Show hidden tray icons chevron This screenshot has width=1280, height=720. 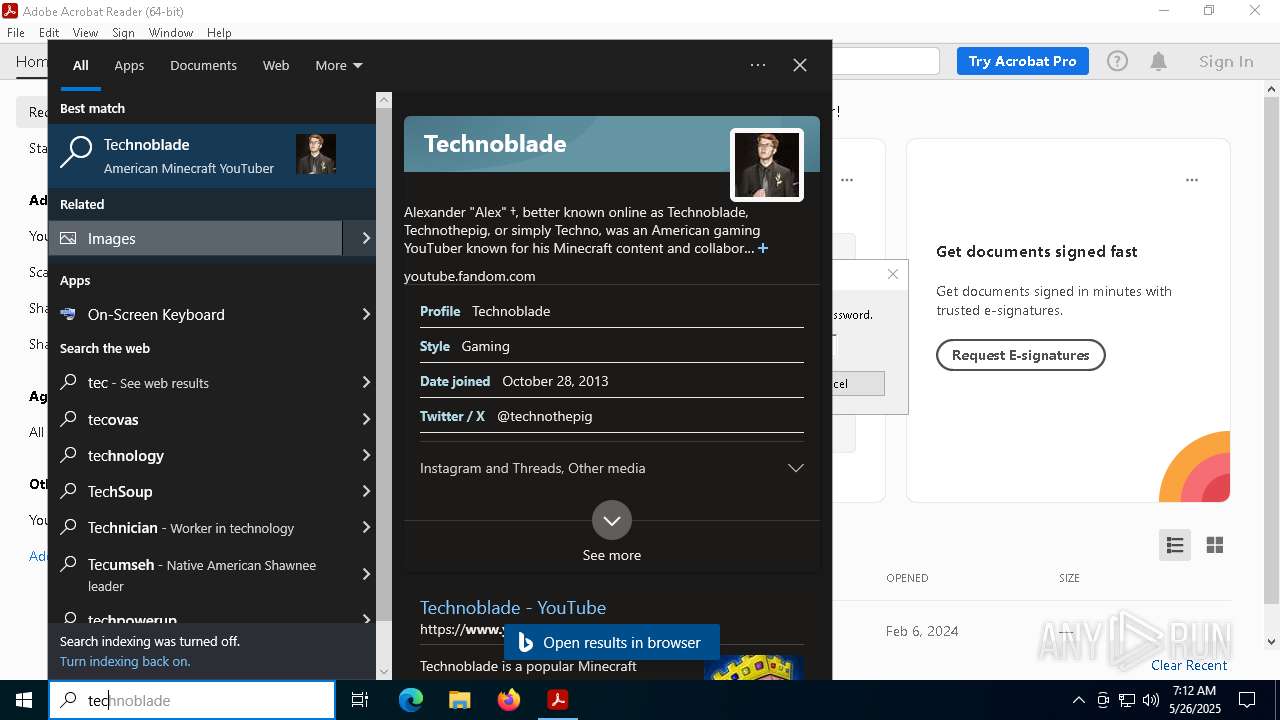point(1078,700)
